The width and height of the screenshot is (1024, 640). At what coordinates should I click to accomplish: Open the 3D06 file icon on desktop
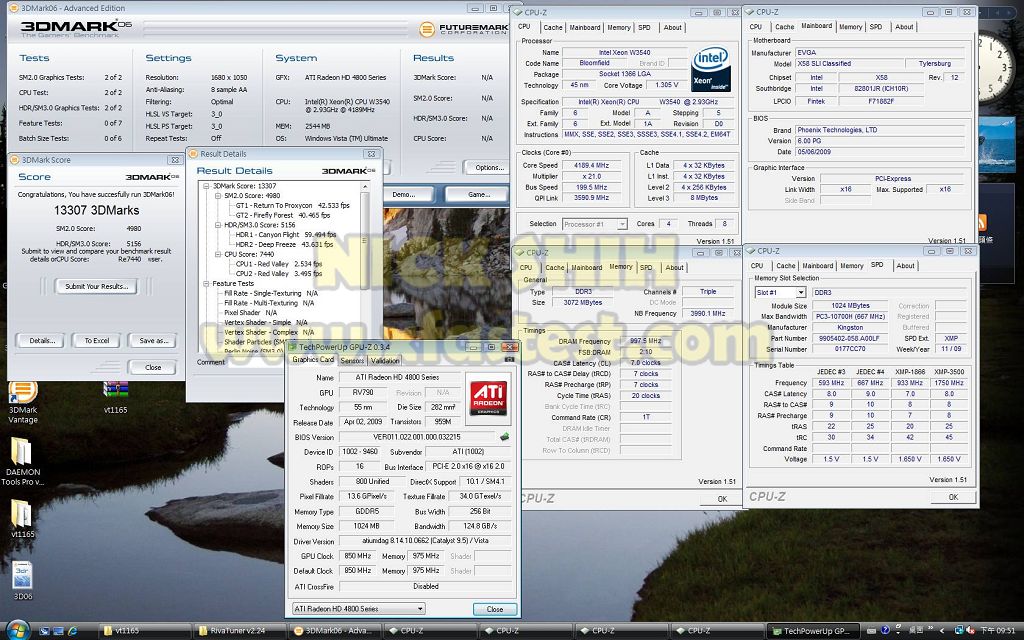22,575
